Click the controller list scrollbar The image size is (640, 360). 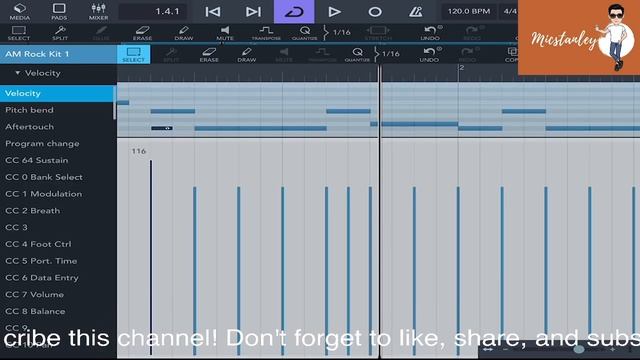115,103
